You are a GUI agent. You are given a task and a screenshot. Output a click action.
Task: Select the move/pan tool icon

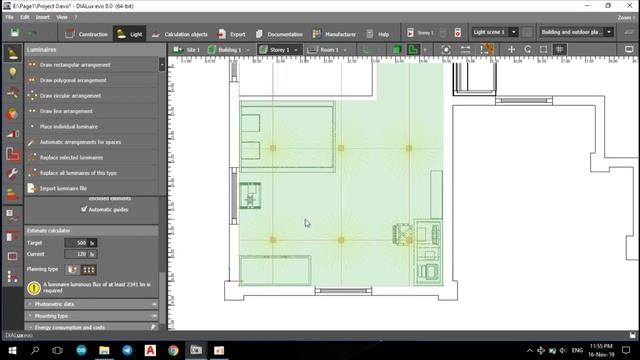pos(511,50)
